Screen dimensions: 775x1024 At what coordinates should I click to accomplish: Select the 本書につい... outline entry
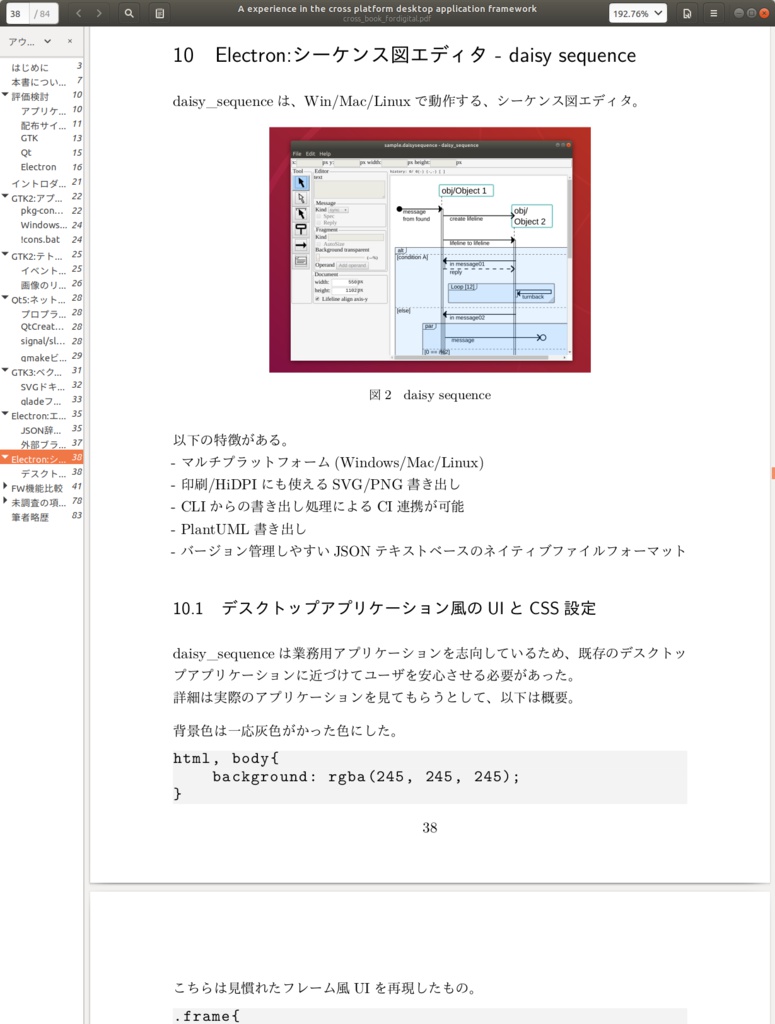pyautogui.click(x=39, y=82)
